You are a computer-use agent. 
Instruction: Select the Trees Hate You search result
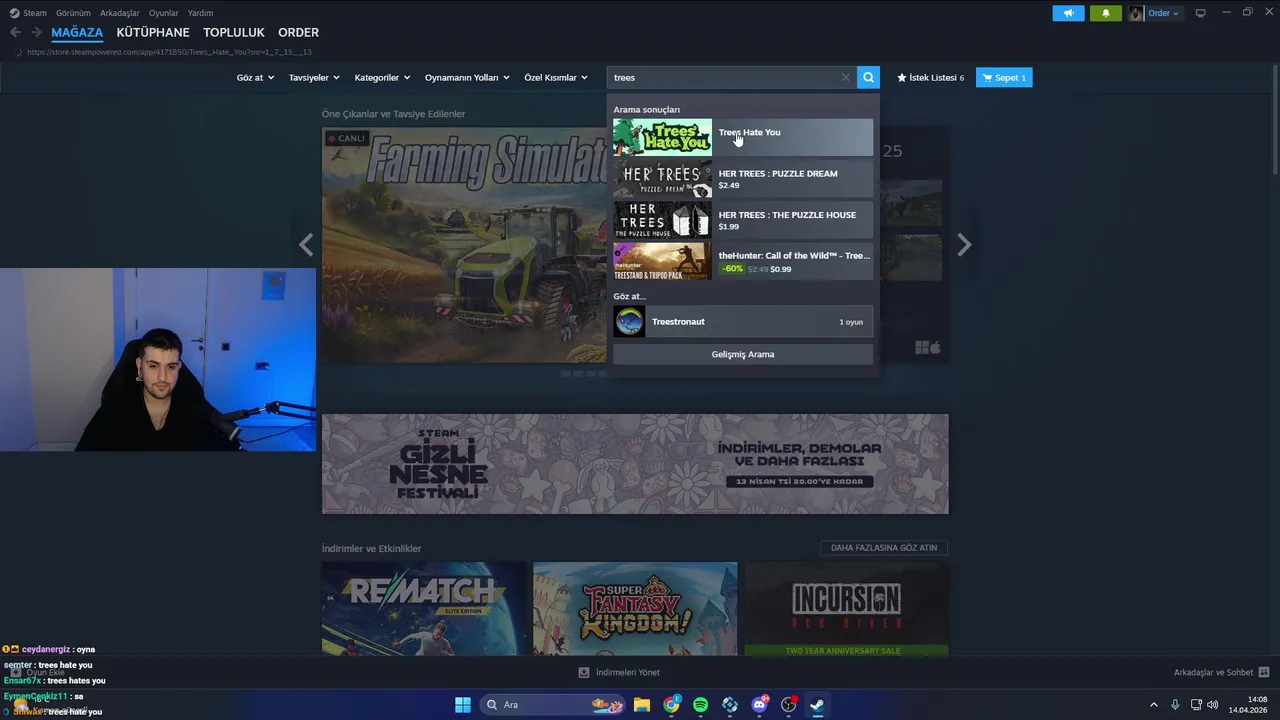click(743, 137)
